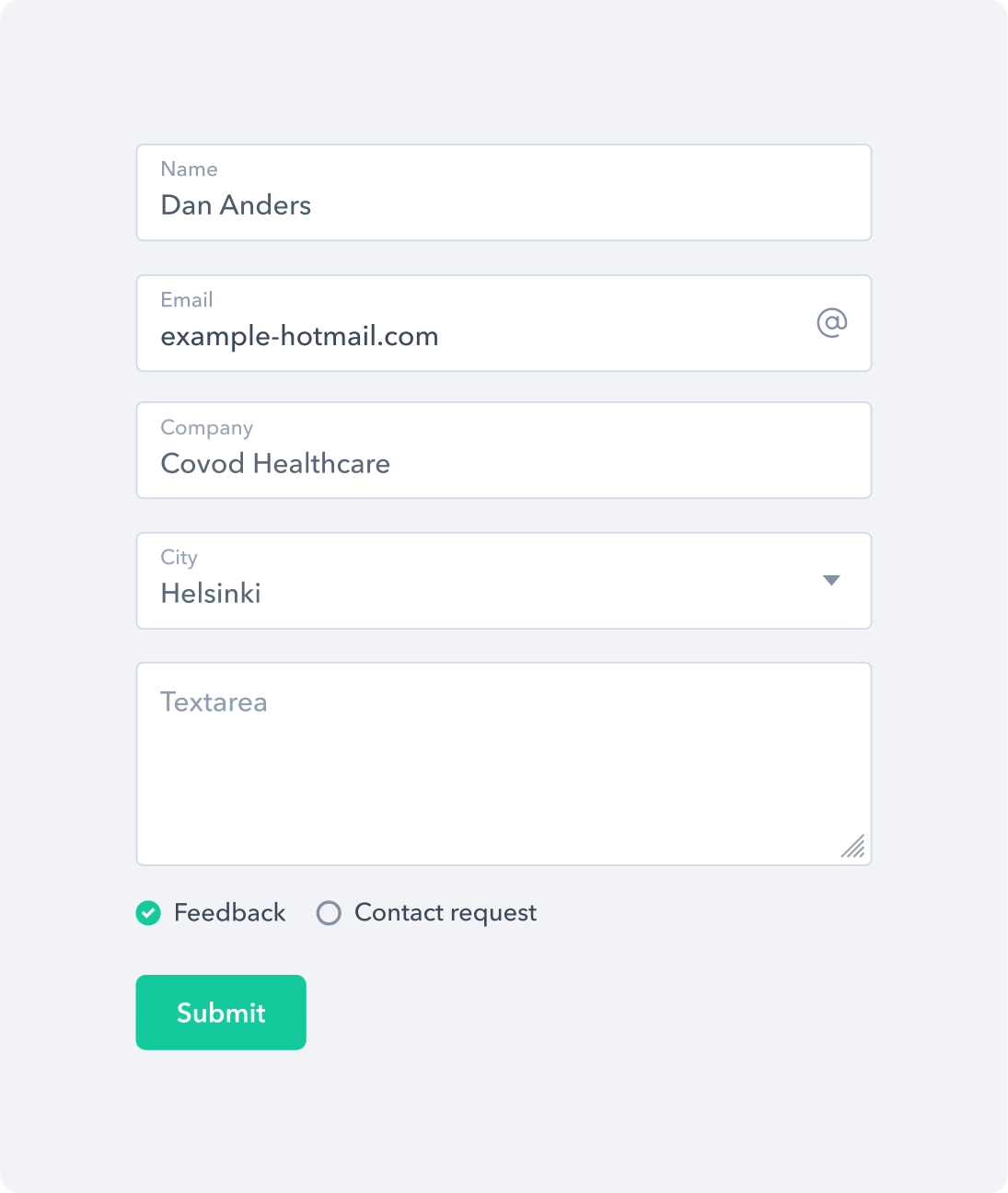The image size is (1008, 1193).
Task: Click the dropdown arrow in the City field
Action: tap(831, 580)
